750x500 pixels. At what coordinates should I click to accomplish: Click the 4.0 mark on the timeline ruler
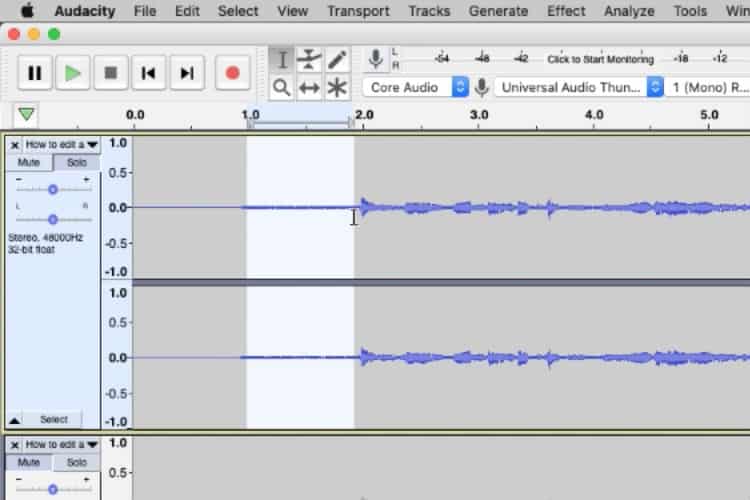coord(594,115)
